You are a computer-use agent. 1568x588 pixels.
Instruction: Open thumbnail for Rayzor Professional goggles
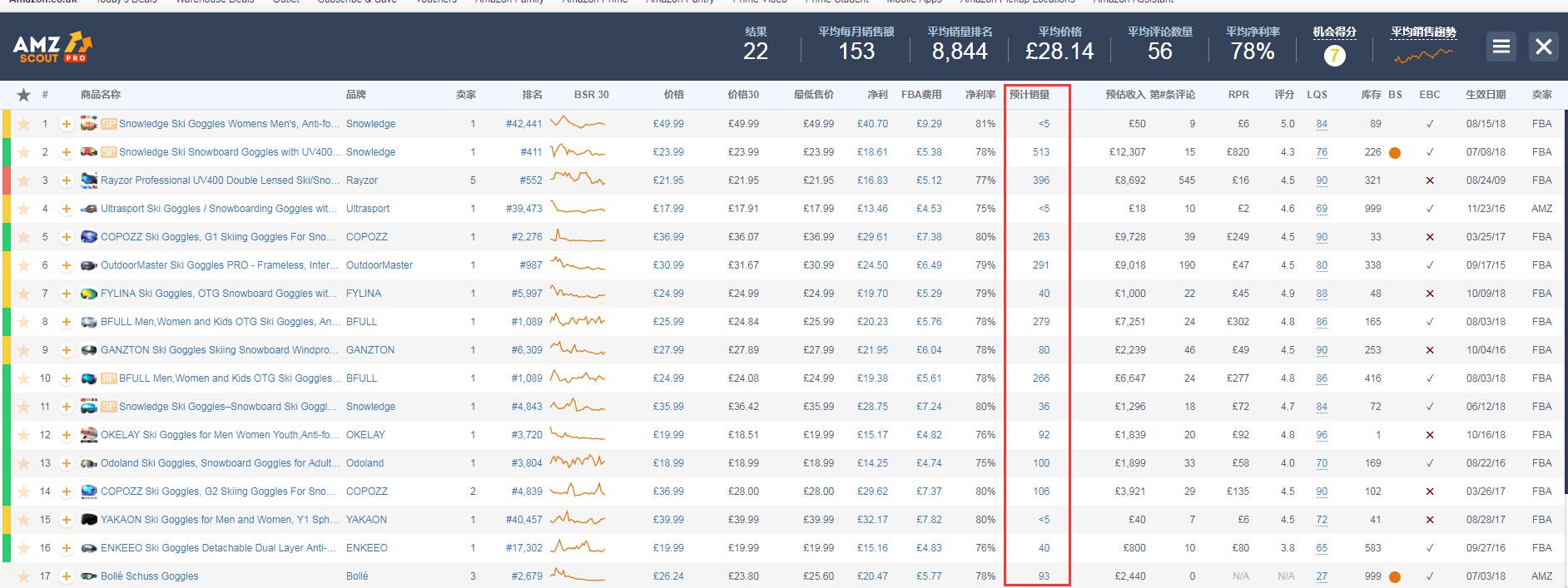[89, 180]
